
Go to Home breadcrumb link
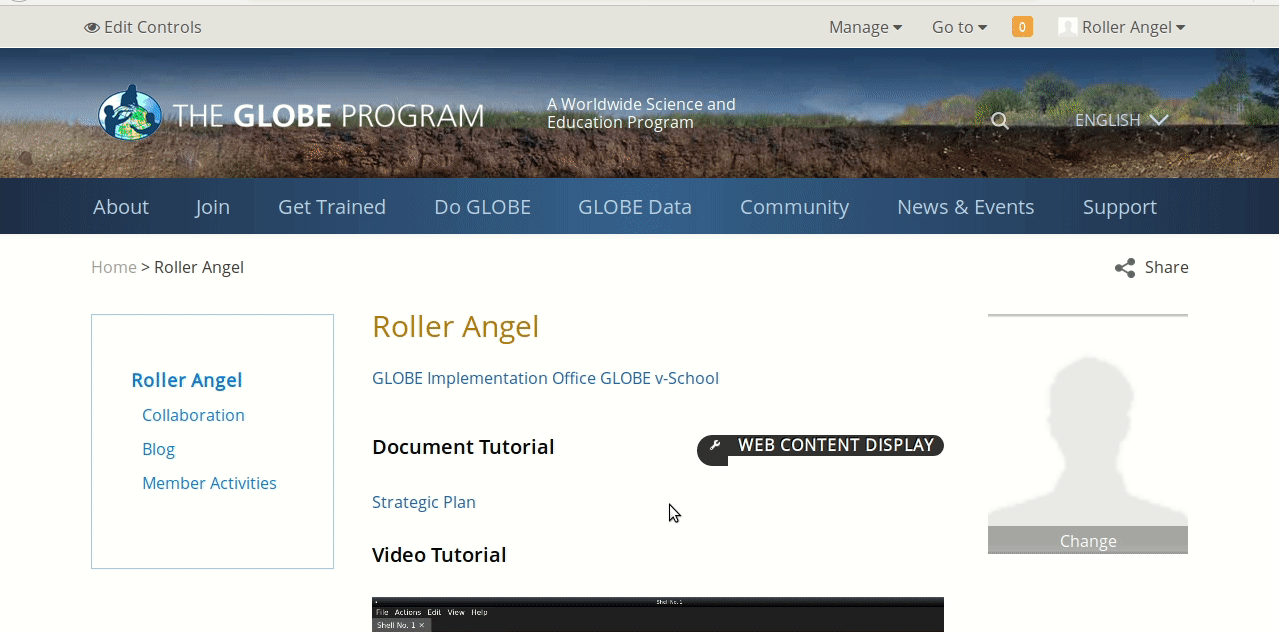114,267
